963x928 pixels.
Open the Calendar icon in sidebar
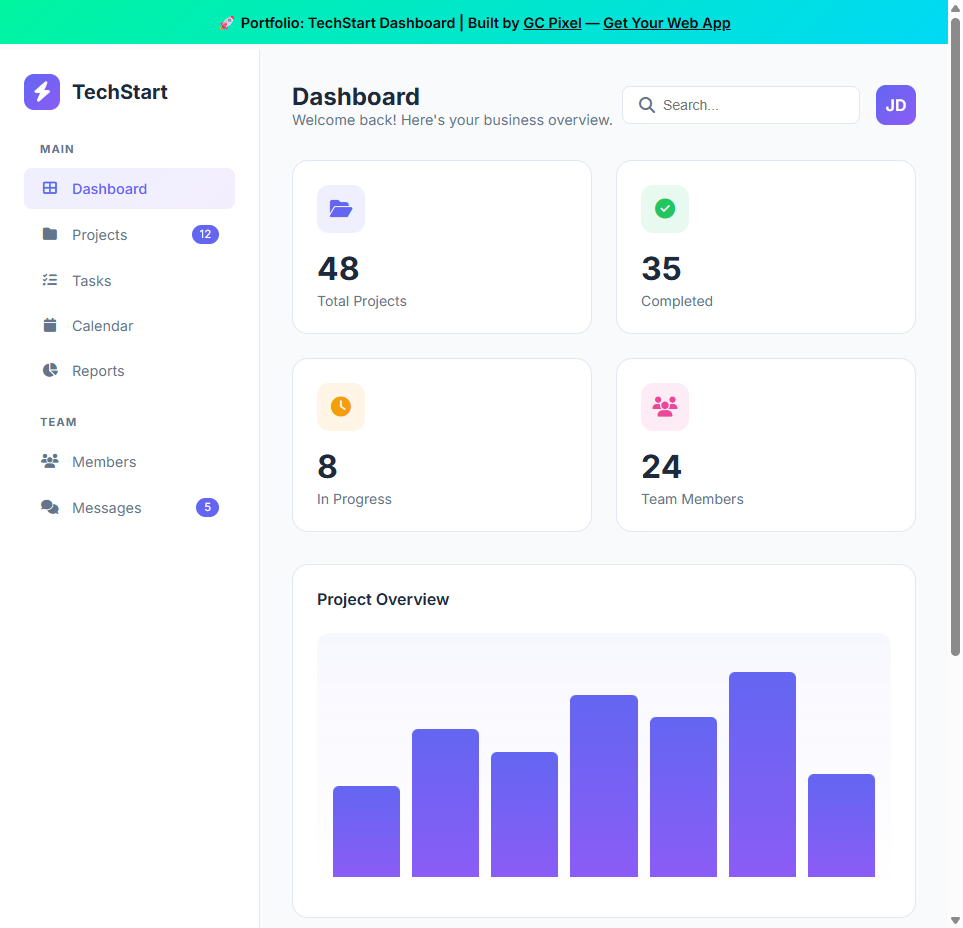point(49,325)
